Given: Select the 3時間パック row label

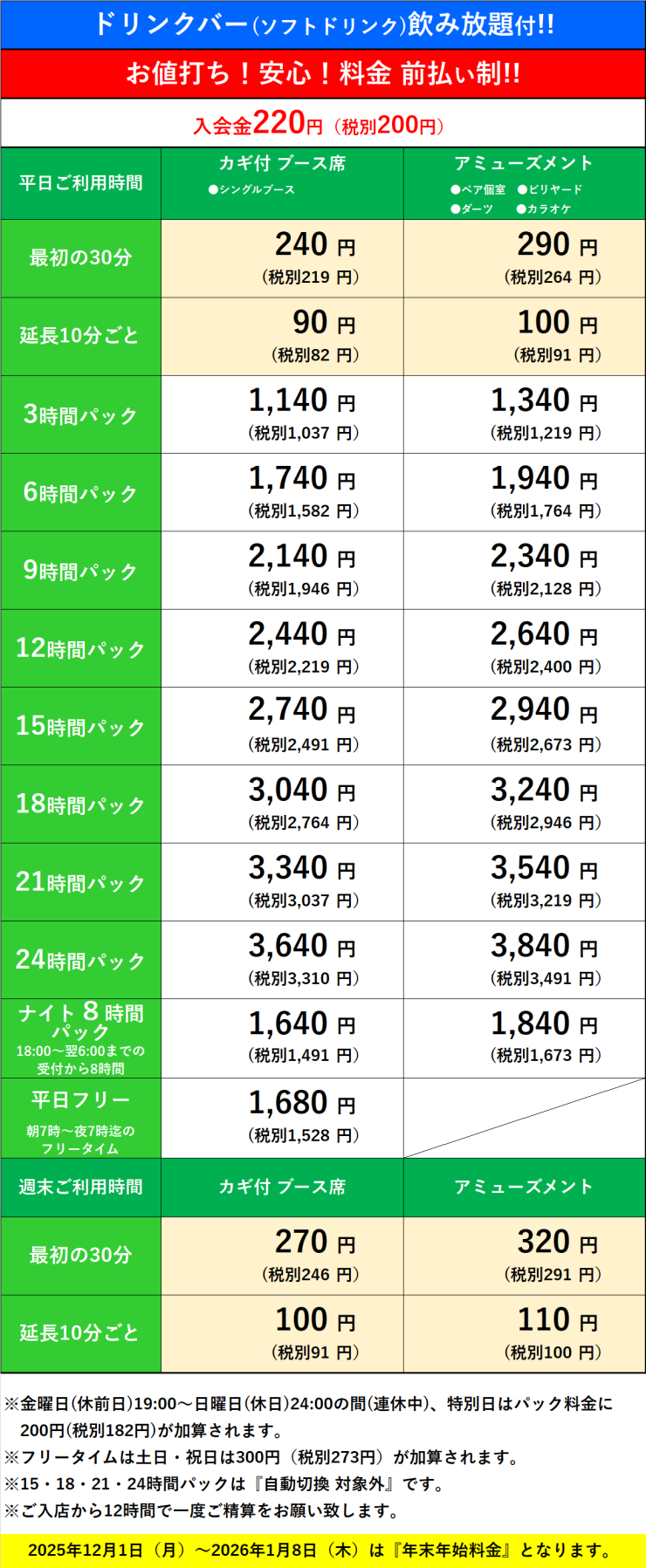Looking at the screenshot, I should pos(80,414).
